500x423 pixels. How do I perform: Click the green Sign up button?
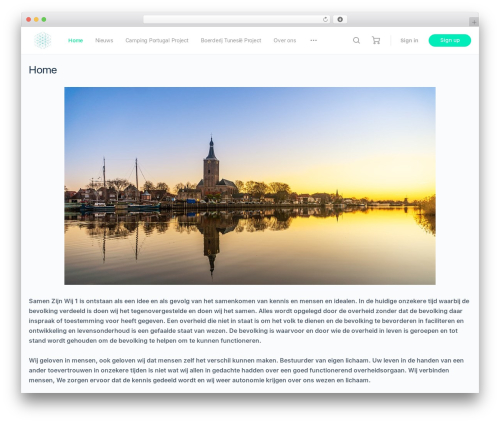450,40
